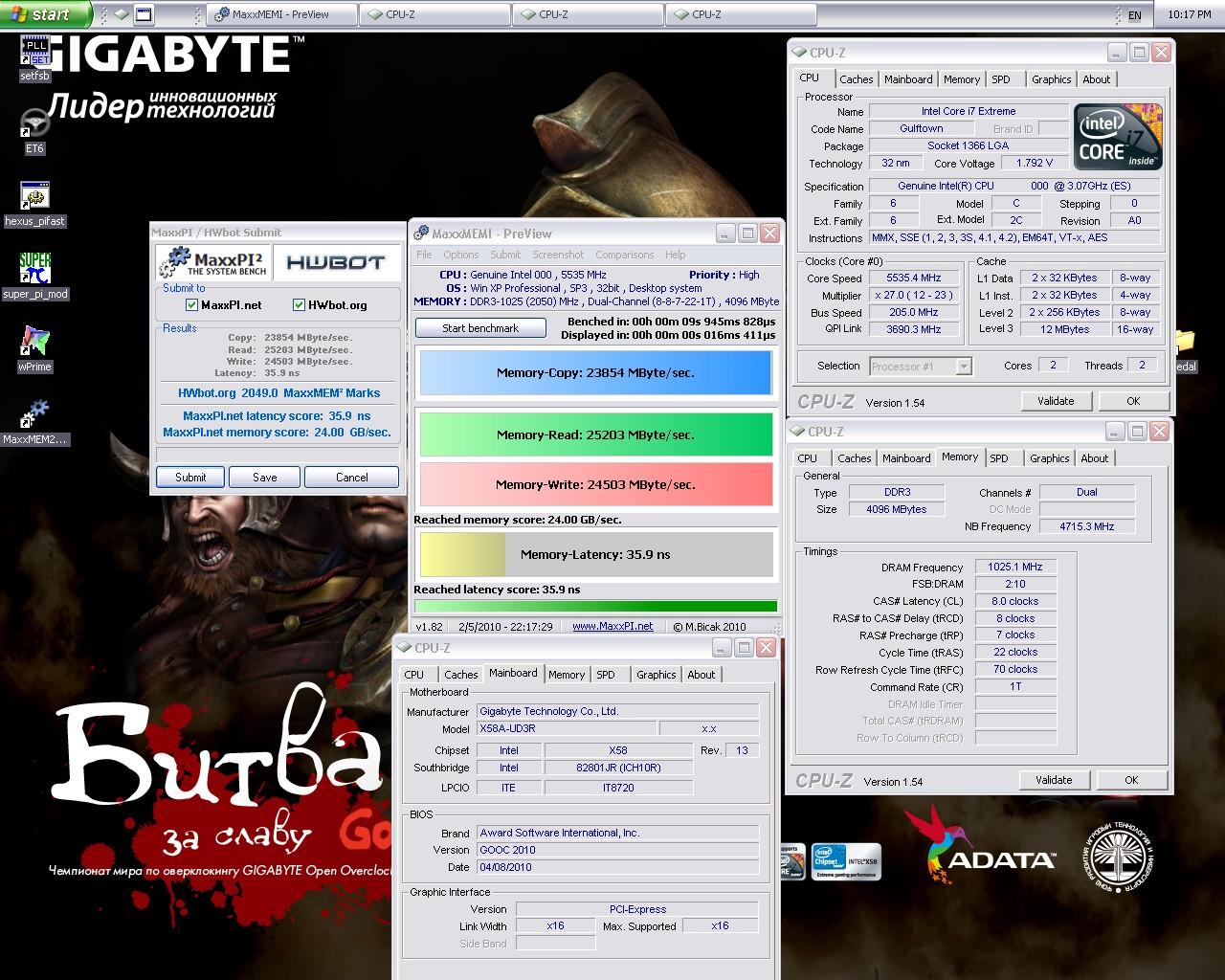The height and width of the screenshot is (980, 1225).
Task: Launch the ET6 desktop icon
Action: 34,131
